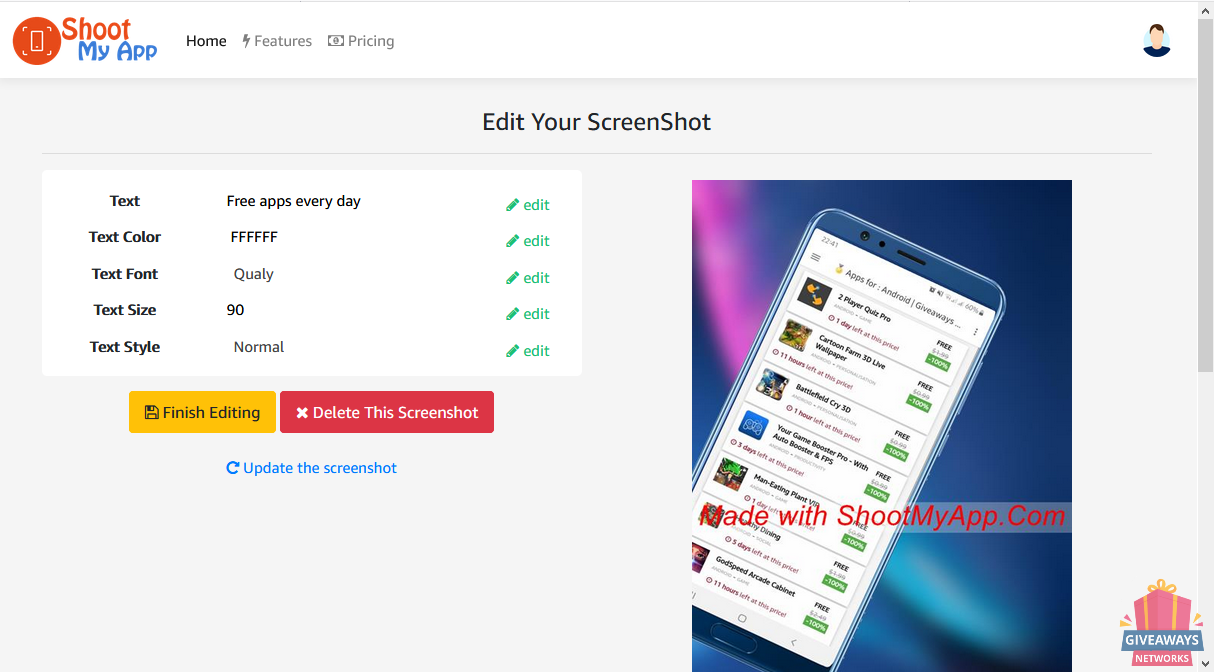Edit the Text Size value
1214x672 pixels.
coord(528,314)
